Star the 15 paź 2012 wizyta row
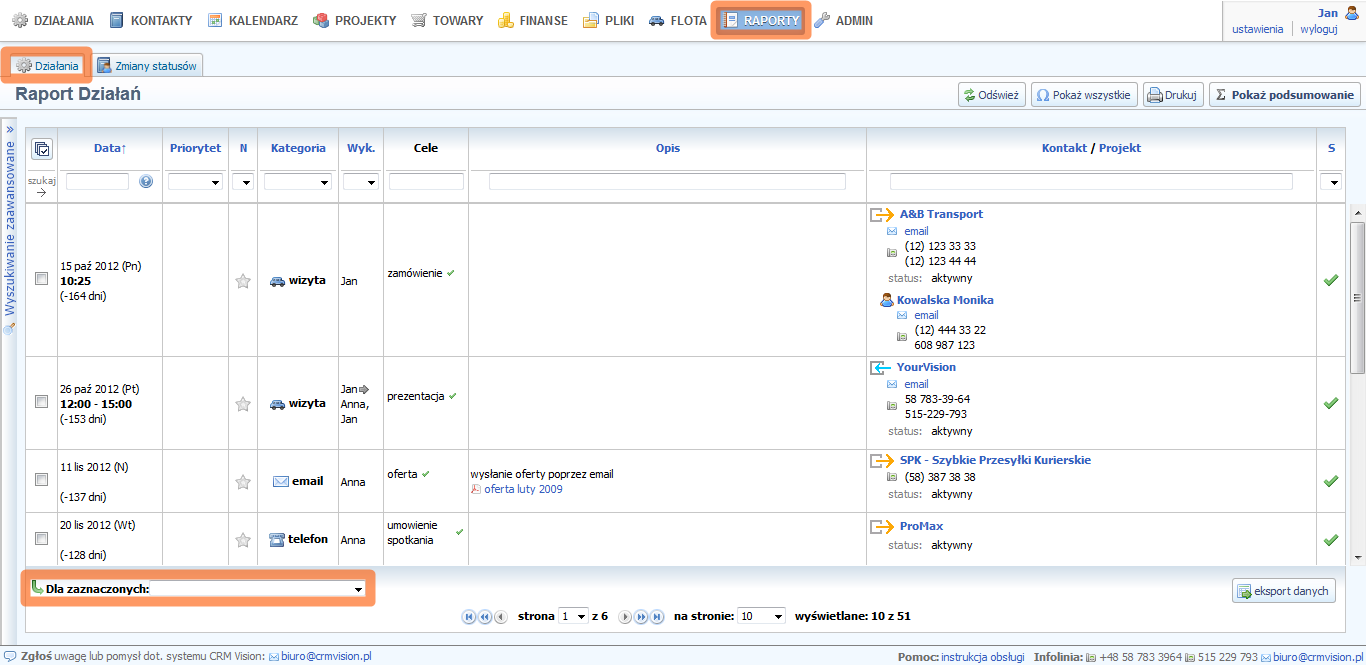The height and width of the screenshot is (665, 1366). [242, 281]
